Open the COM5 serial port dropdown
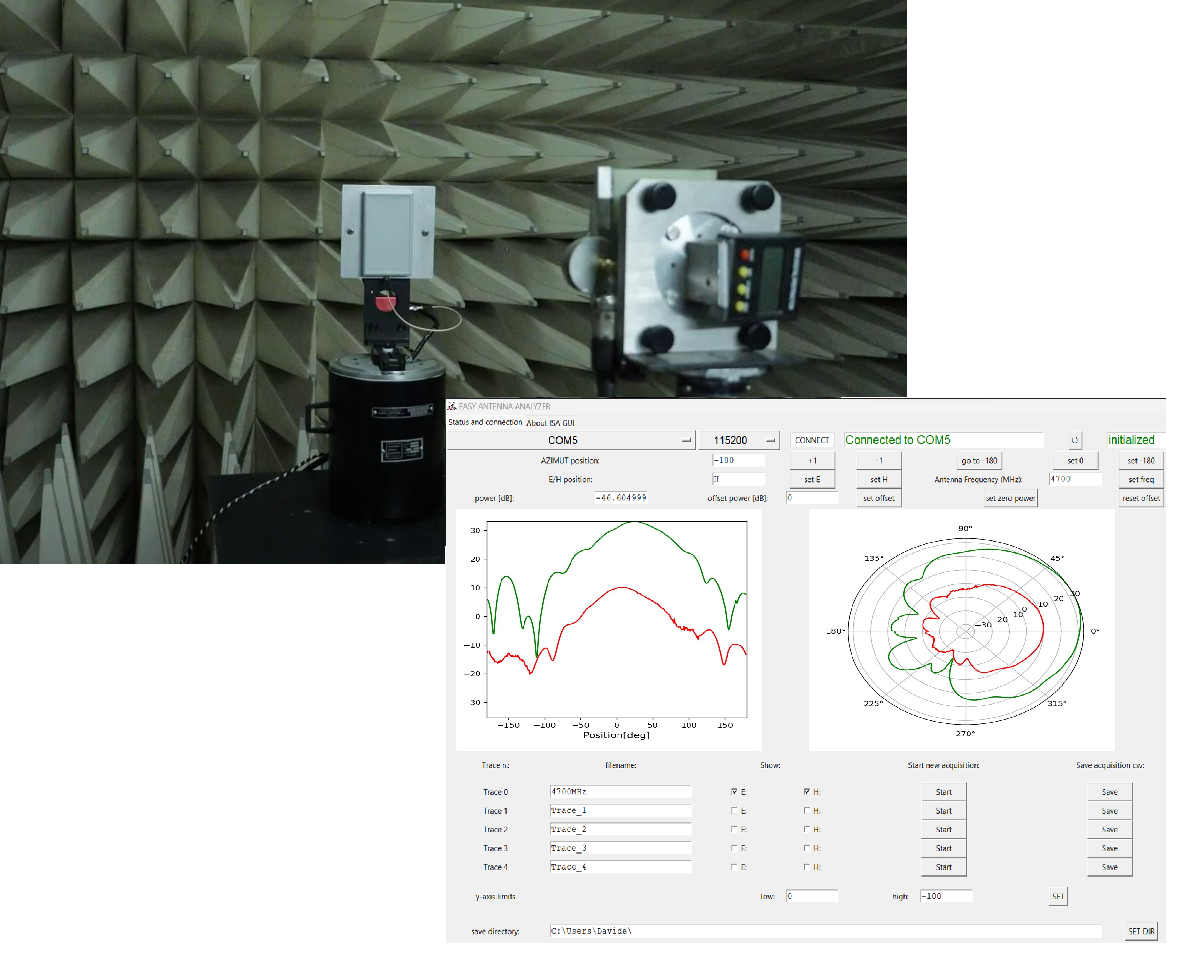 click(571, 440)
